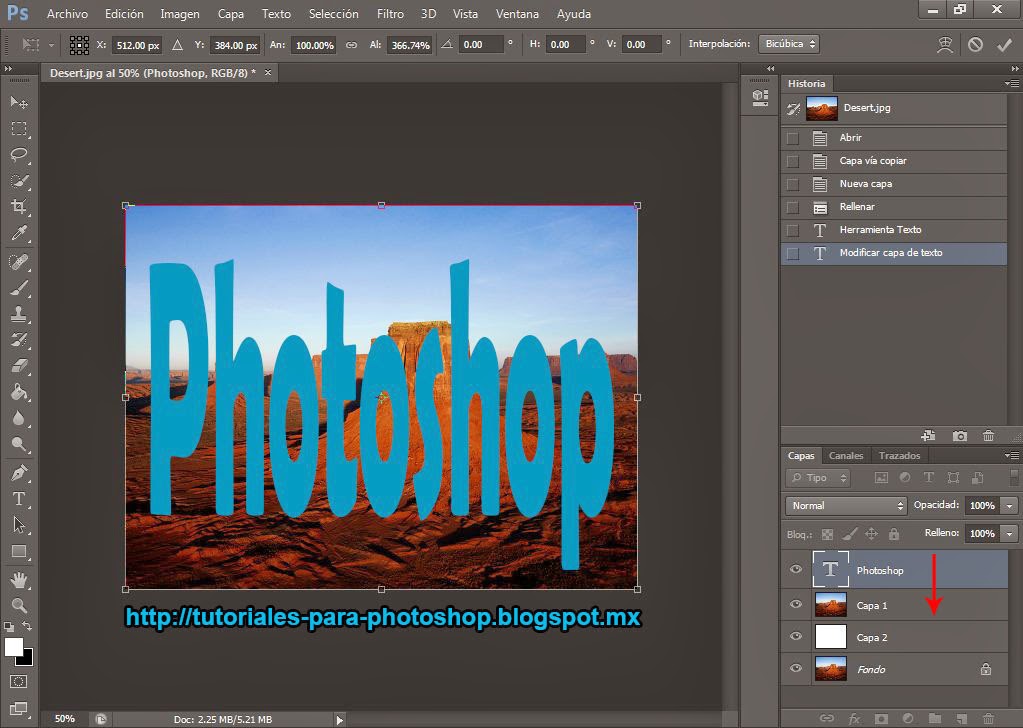
Task: Open the Layers panel options menu
Action: (x=1012, y=455)
